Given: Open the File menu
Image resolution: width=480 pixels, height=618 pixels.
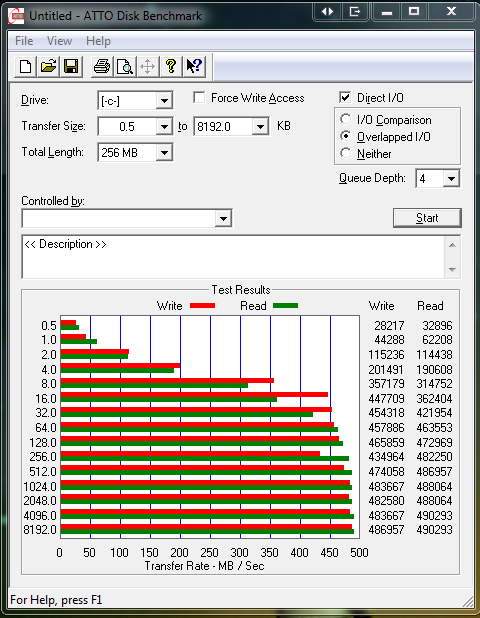Looking at the screenshot, I should 24,41.
